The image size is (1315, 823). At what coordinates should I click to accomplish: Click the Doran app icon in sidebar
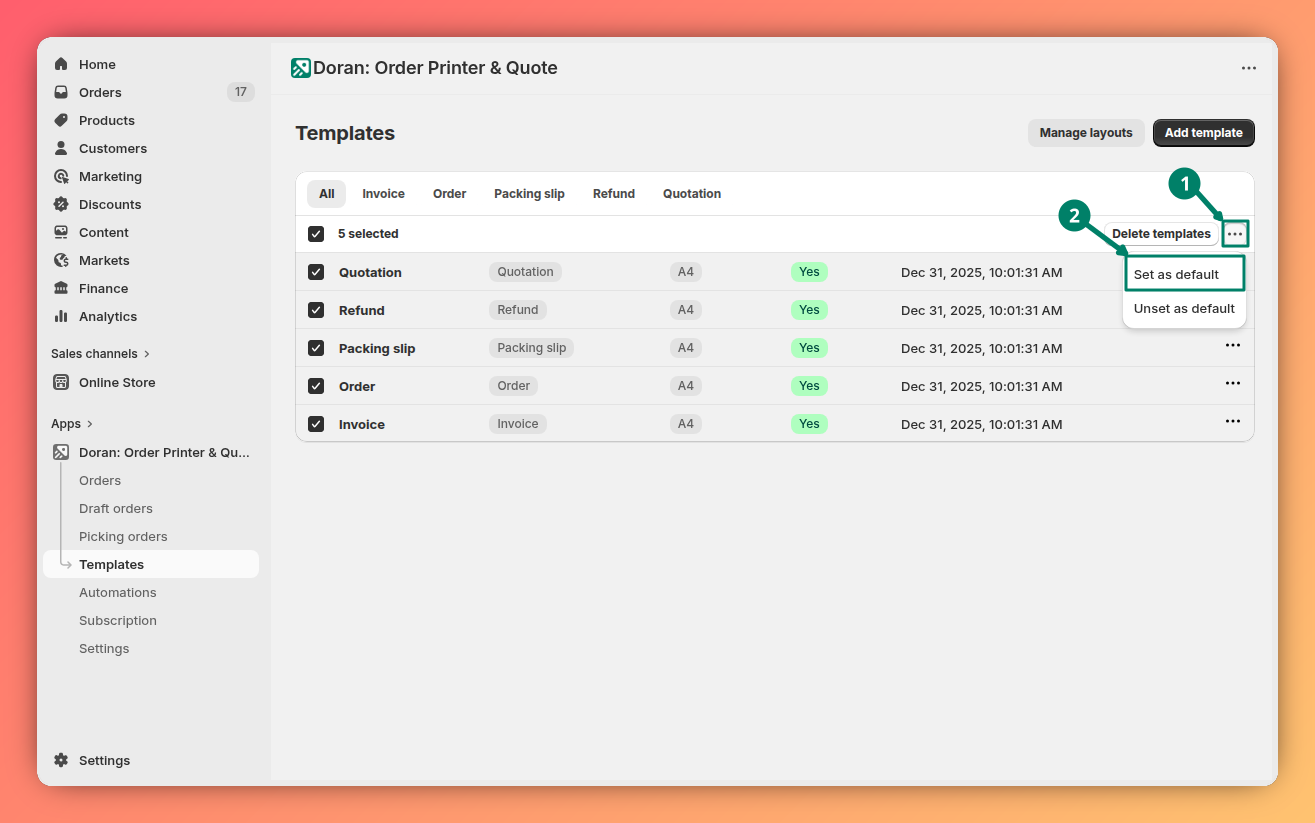tap(61, 452)
